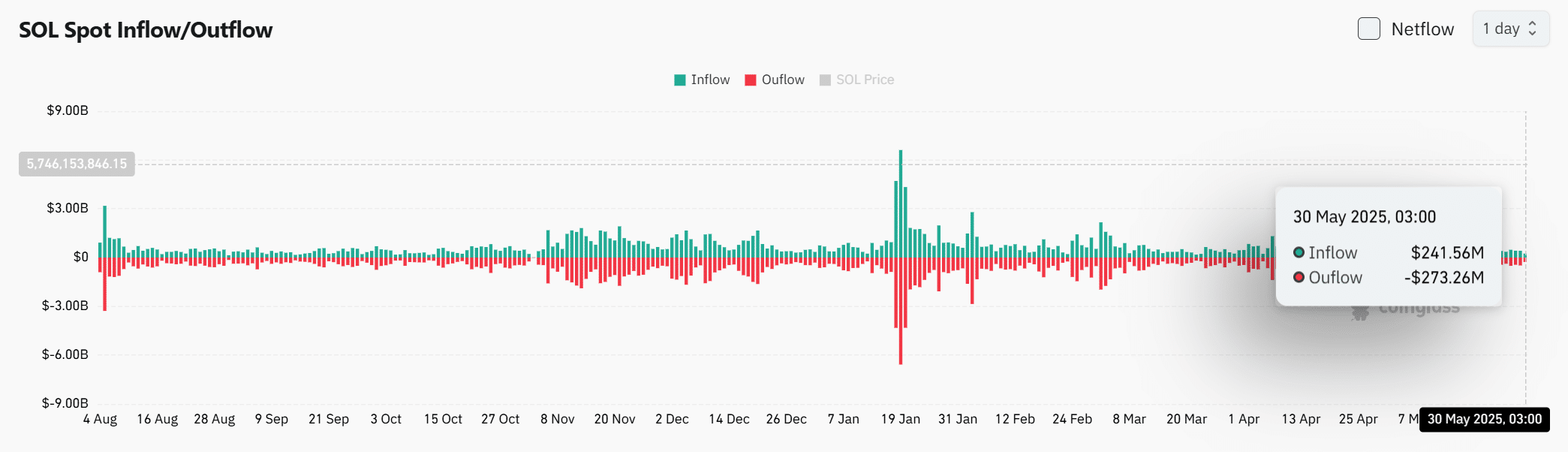Image resolution: width=1568 pixels, height=452 pixels.
Task: Click the $3.00B y-axis label
Action: tap(68, 208)
